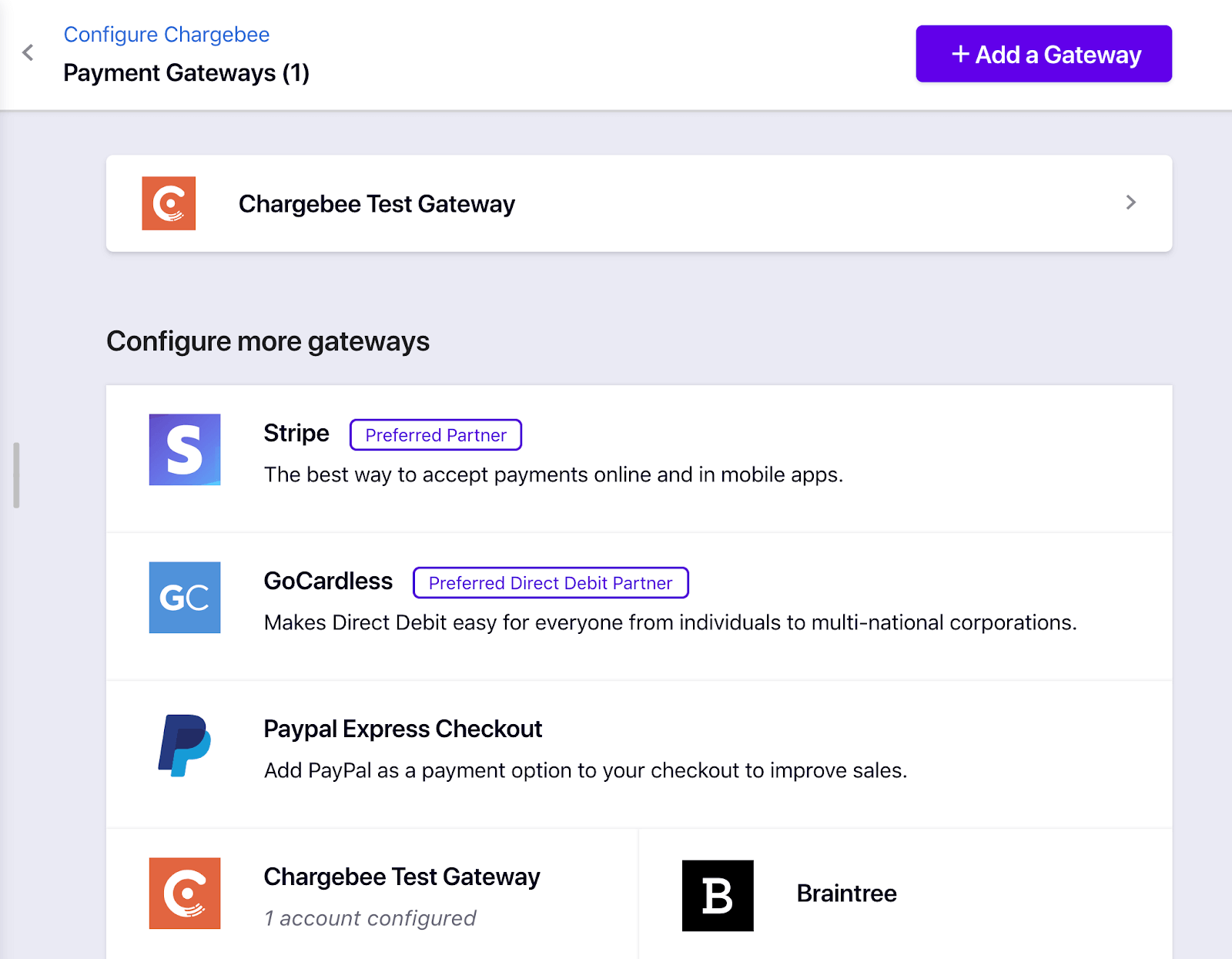Click the Chargebee Test Gateway orange icon at top
The width and height of the screenshot is (1232, 959).
(168, 203)
